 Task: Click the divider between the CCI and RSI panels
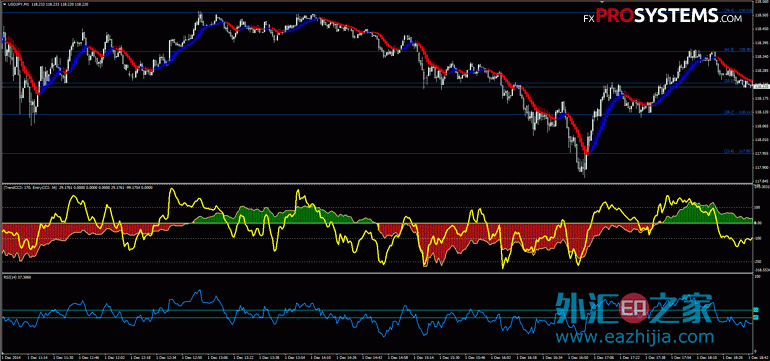[x=377, y=274]
